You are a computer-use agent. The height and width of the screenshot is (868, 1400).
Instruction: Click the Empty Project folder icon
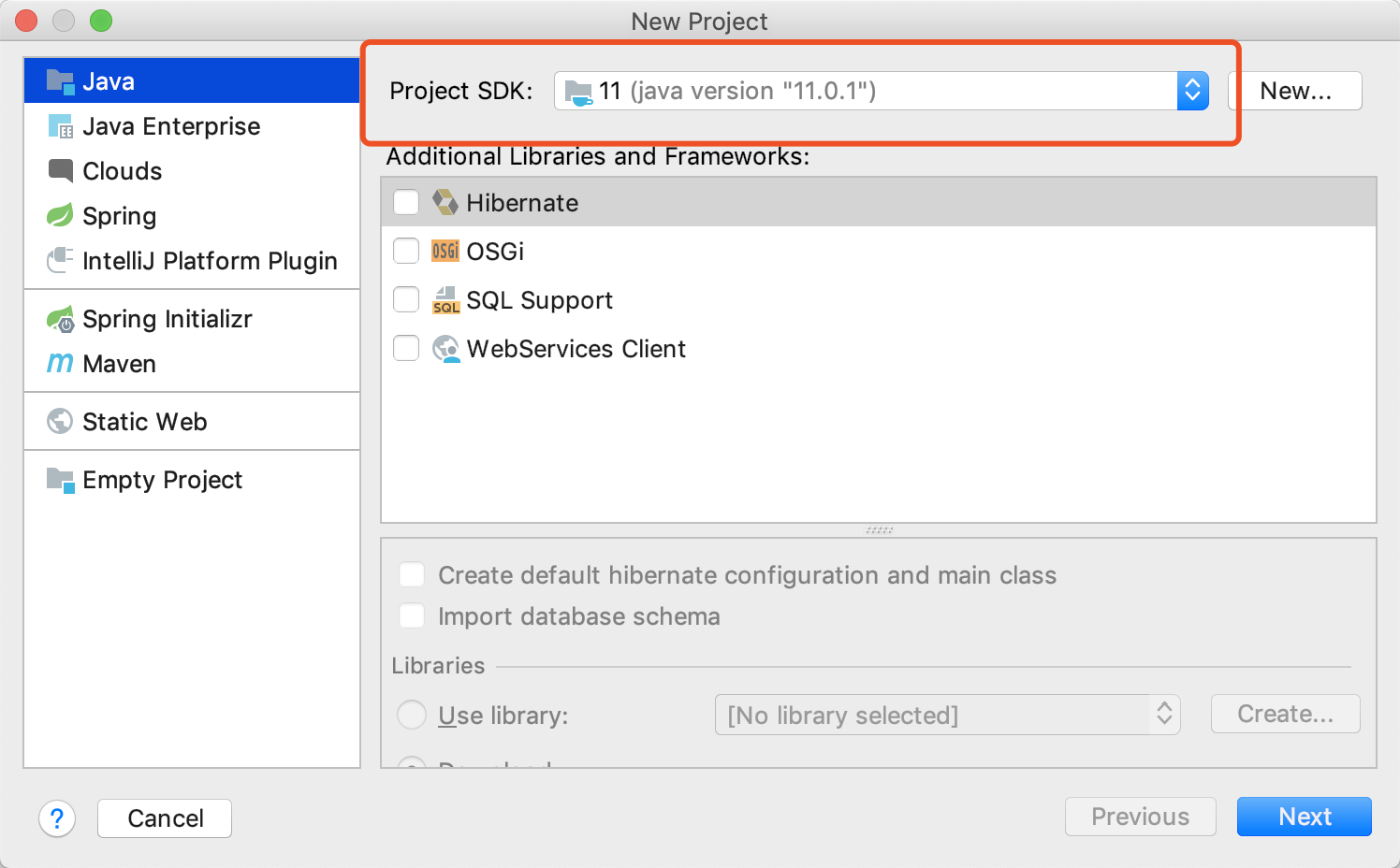[x=60, y=480]
